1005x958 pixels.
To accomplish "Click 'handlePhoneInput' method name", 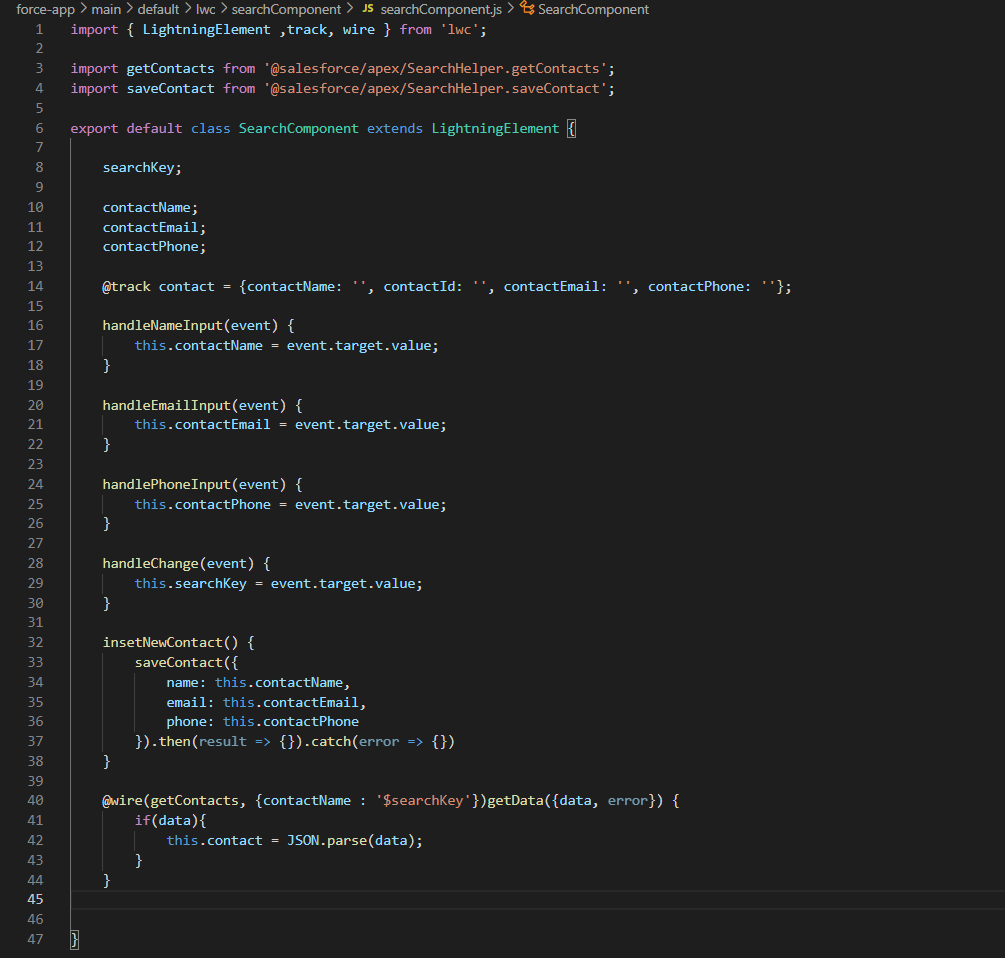I will pyautogui.click(x=166, y=484).
